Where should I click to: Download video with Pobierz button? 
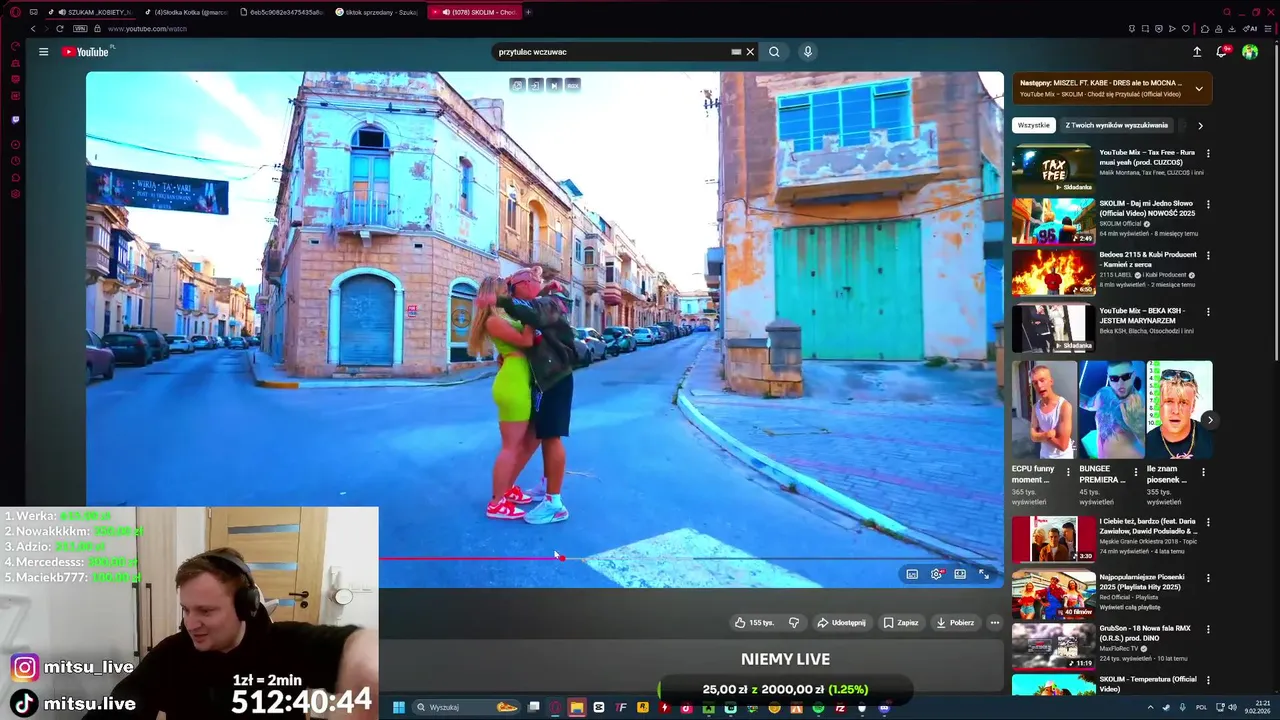coord(955,622)
